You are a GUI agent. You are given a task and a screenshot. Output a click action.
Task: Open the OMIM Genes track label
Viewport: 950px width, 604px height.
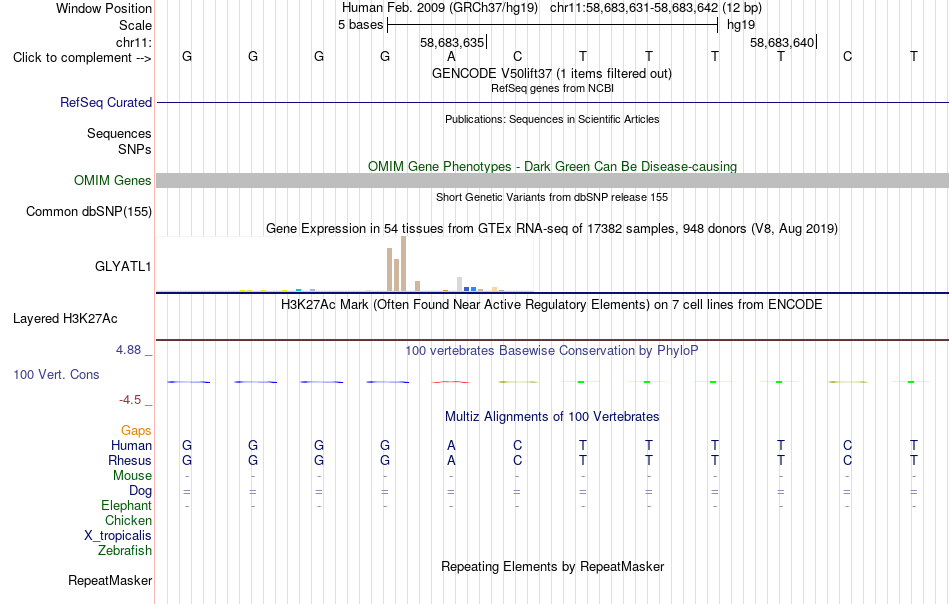point(112,181)
